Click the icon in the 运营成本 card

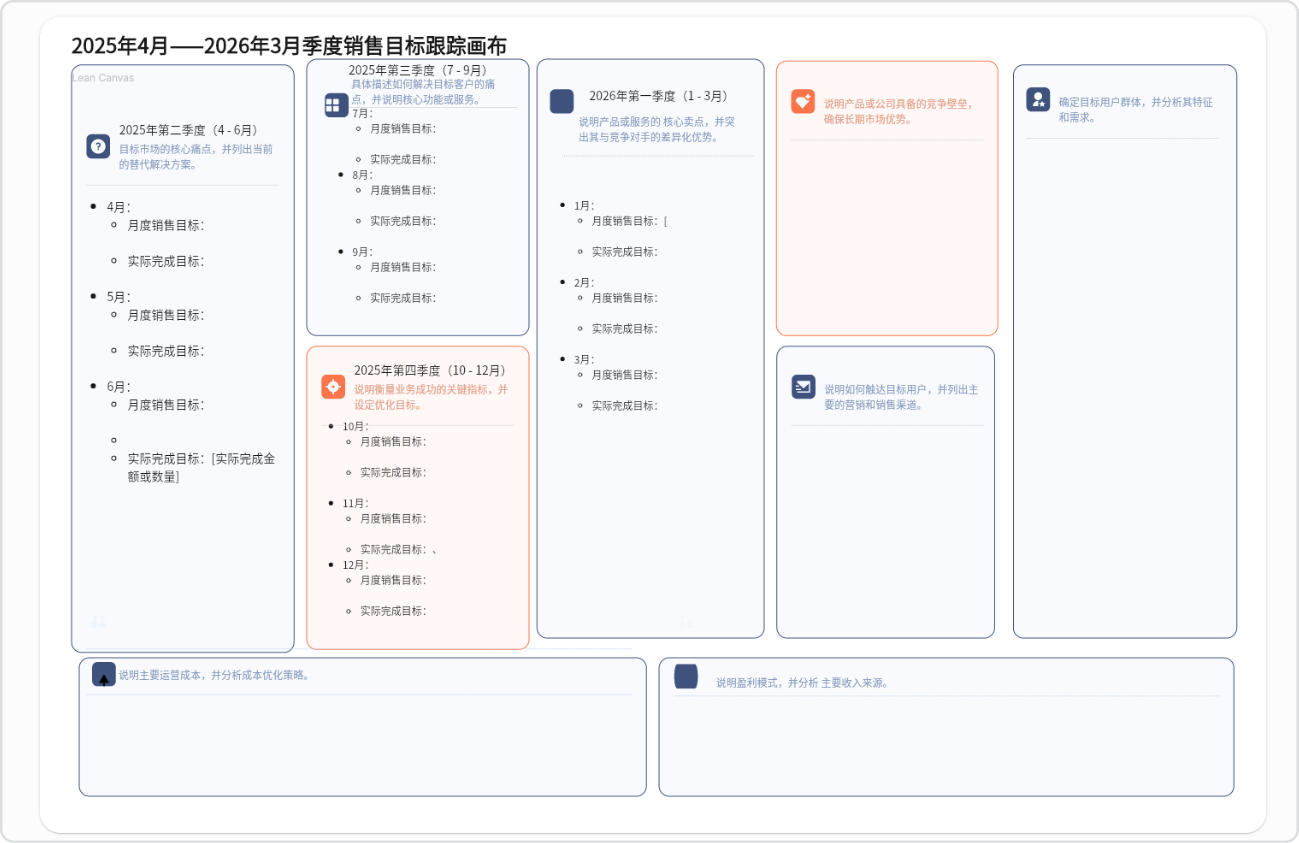click(104, 674)
